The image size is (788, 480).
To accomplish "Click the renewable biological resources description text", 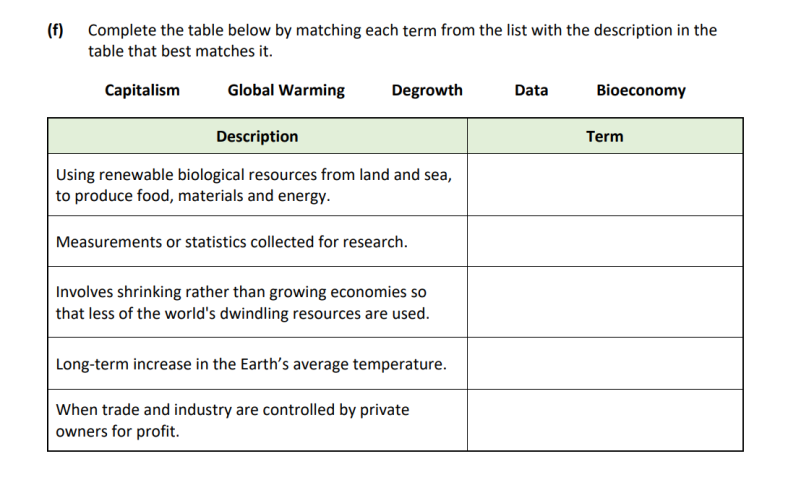I will [254, 185].
